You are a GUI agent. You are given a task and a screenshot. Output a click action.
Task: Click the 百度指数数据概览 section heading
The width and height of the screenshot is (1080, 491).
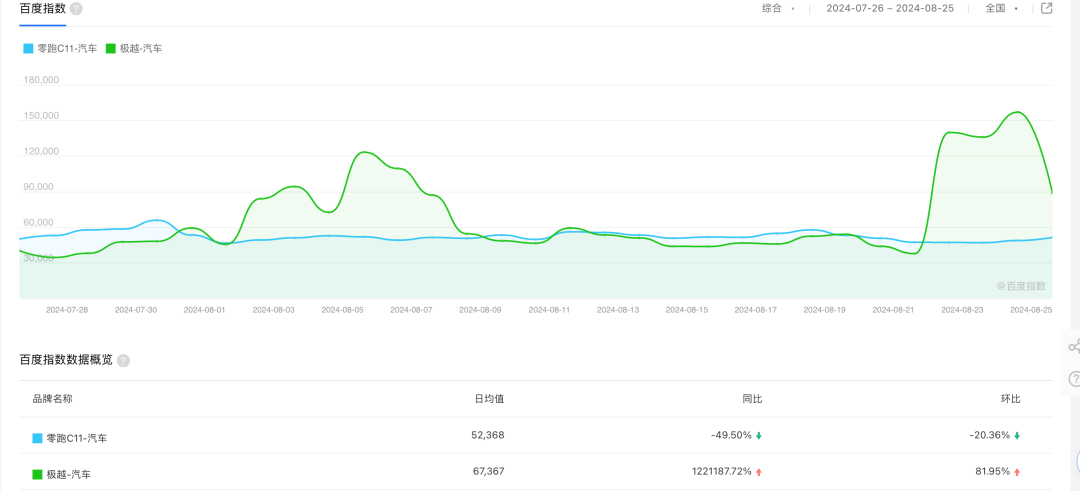[x=66, y=360]
